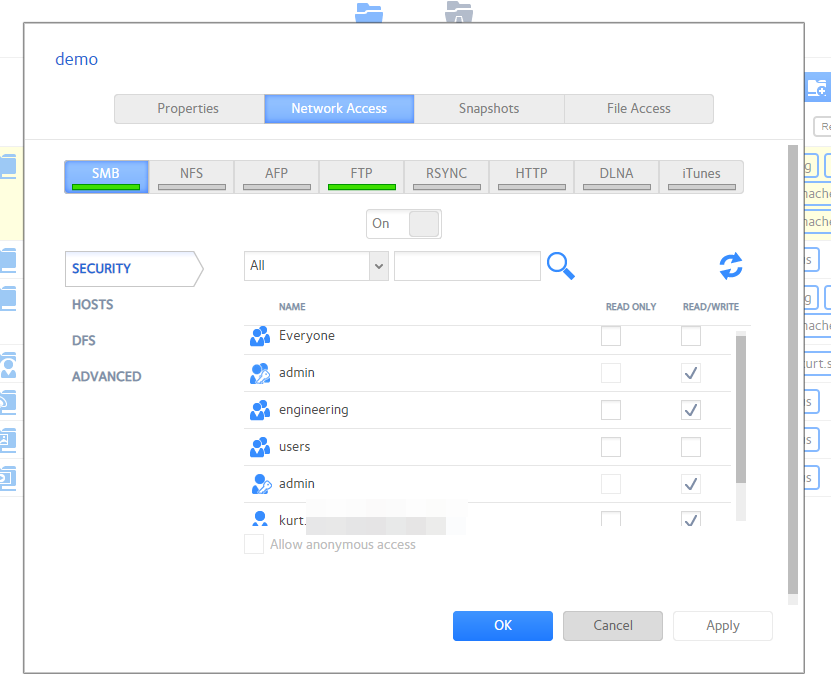
Task: Select the iTunes protocol tab
Action: point(701,177)
